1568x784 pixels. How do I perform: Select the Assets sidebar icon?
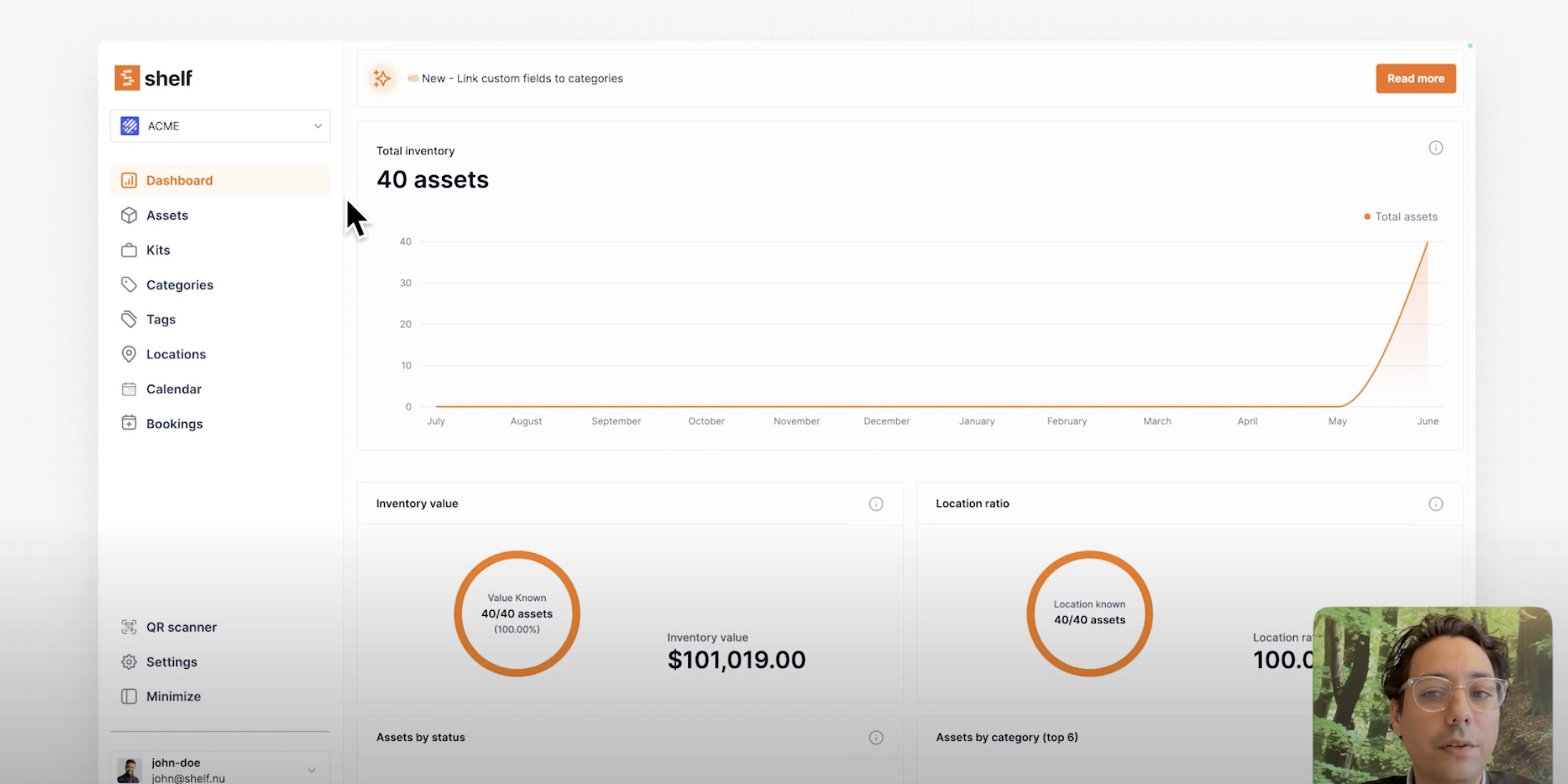tap(129, 215)
